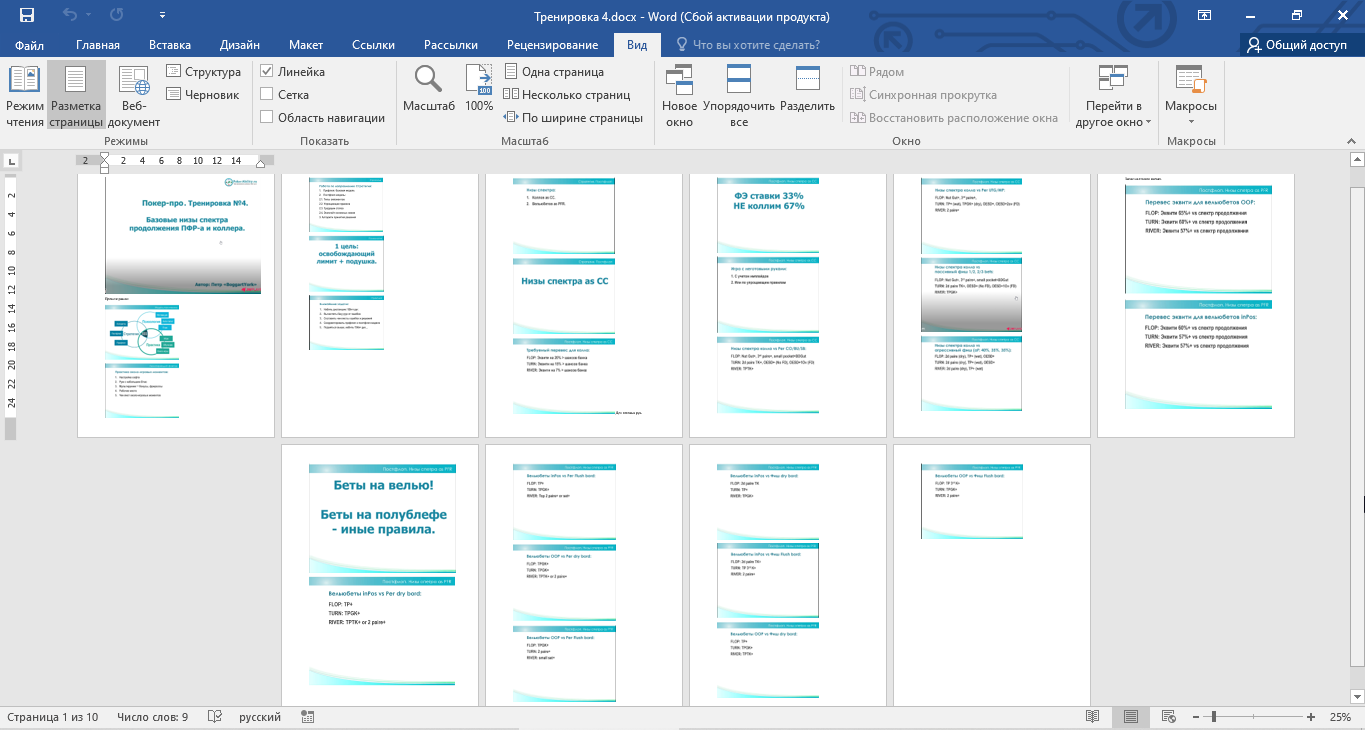Image resolution: width=1365 pixels, height=730 pixels.
Task: Click the macro recording status bar icon
Action: [x=308, y=717]
